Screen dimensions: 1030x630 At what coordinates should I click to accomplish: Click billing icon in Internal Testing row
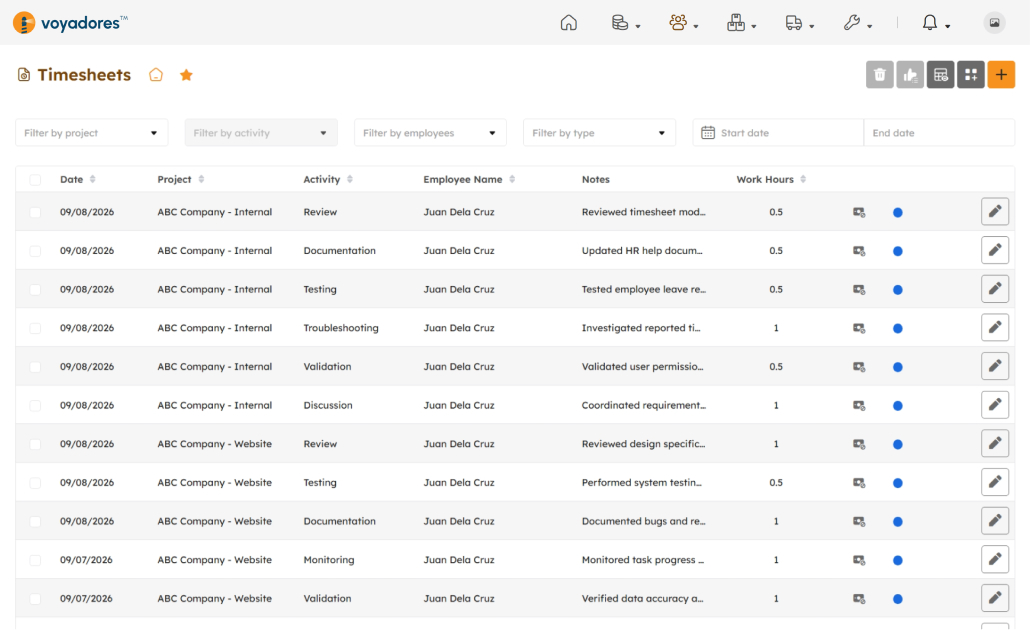click(859, 290)
